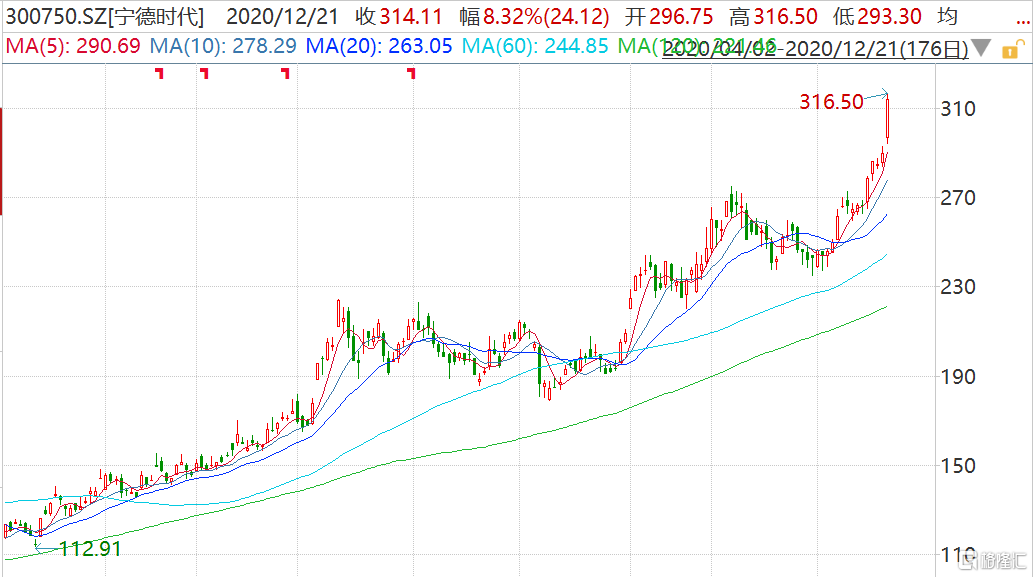
Task: Click the 112.91 lowest price annotation
Action: [x=90, y=549]
